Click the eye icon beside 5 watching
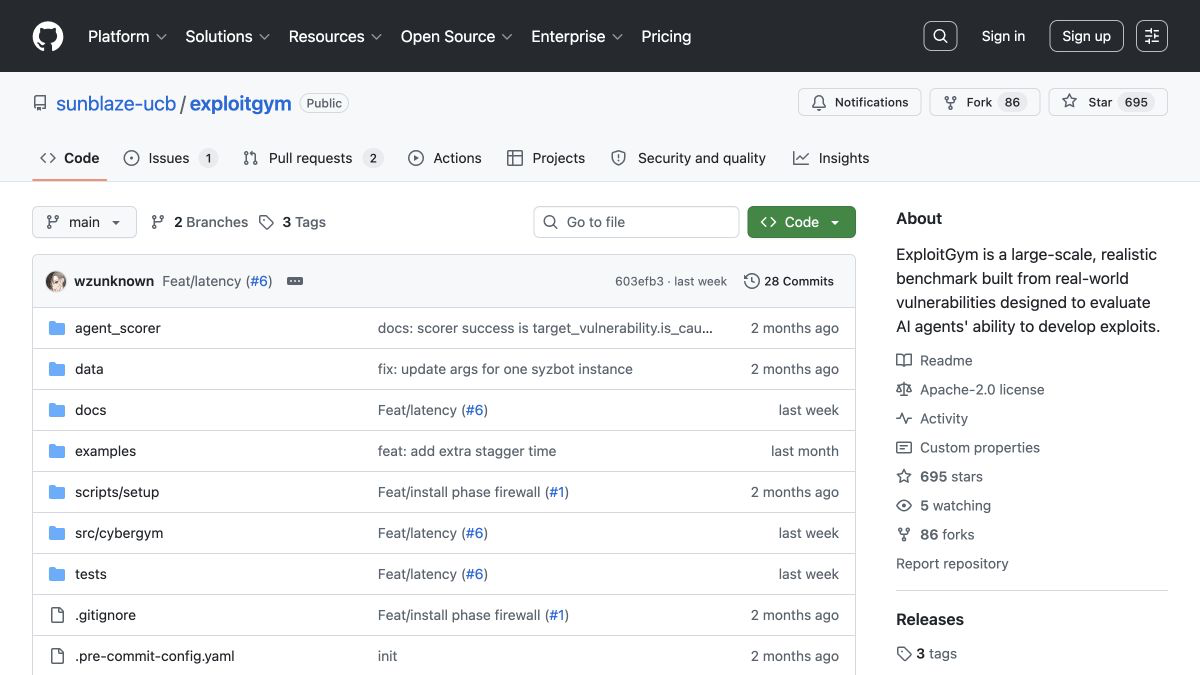The height and width of the screenshot is (675, 1200). coord(904,505)
